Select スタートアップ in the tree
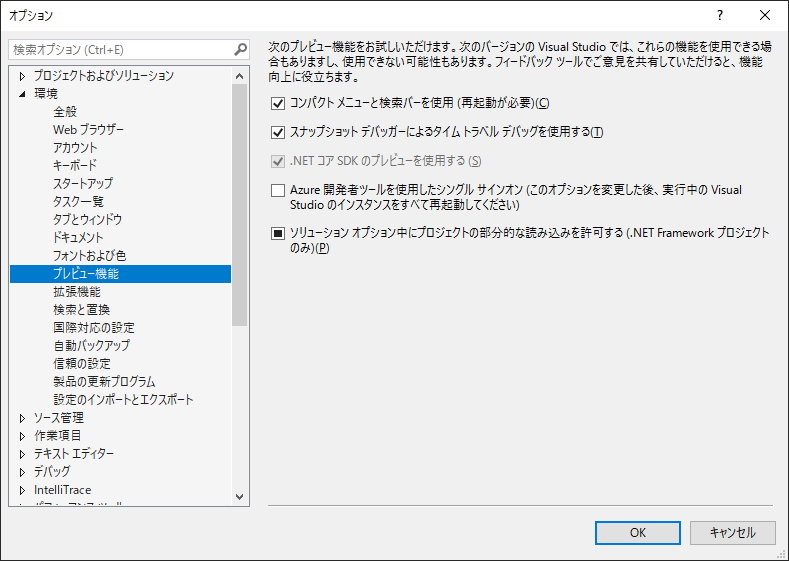789x561 pixels. 83,184
